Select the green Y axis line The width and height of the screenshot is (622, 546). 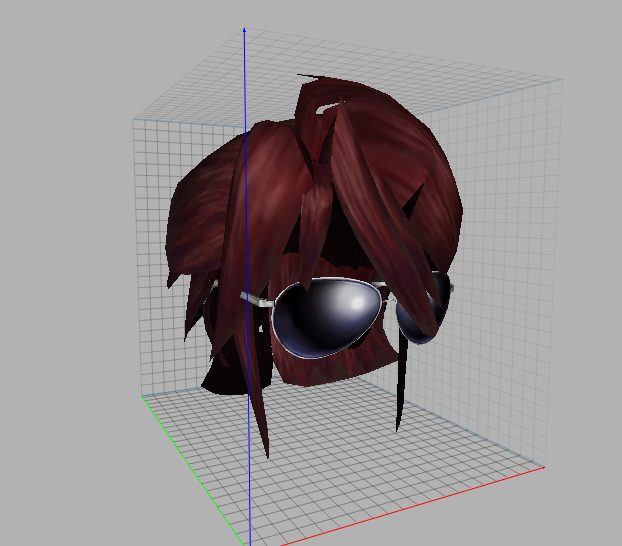192,470
